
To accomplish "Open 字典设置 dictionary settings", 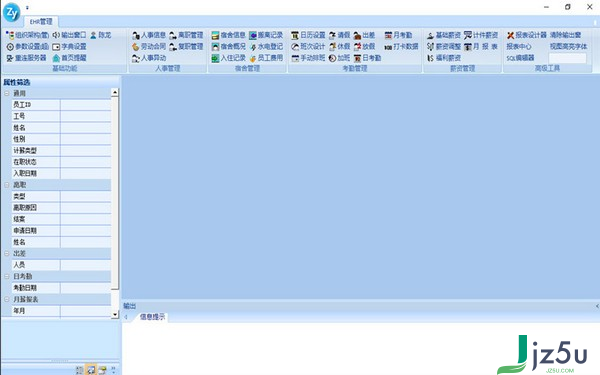I will [x=69, y=47].
